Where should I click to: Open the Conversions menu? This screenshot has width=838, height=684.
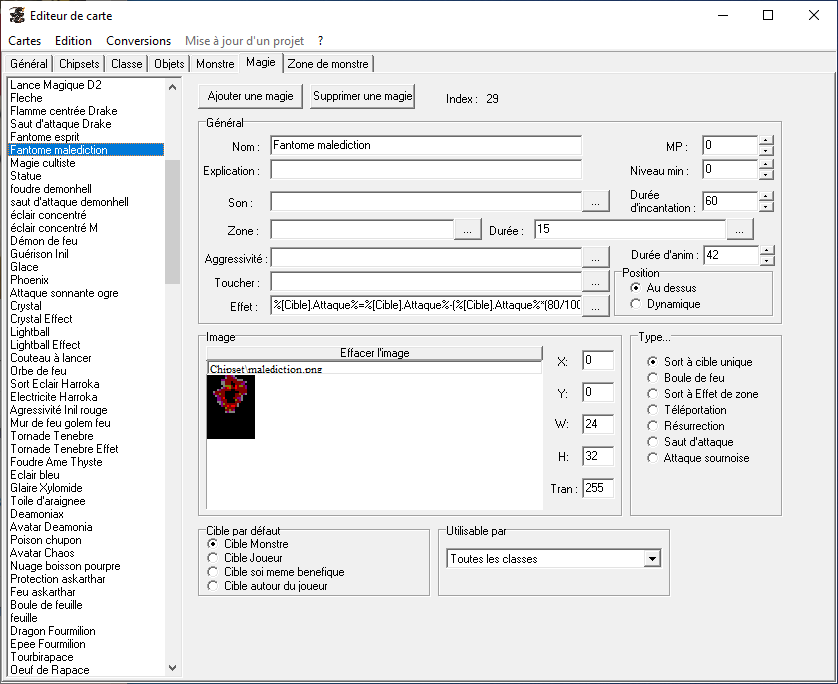[138, 41]
